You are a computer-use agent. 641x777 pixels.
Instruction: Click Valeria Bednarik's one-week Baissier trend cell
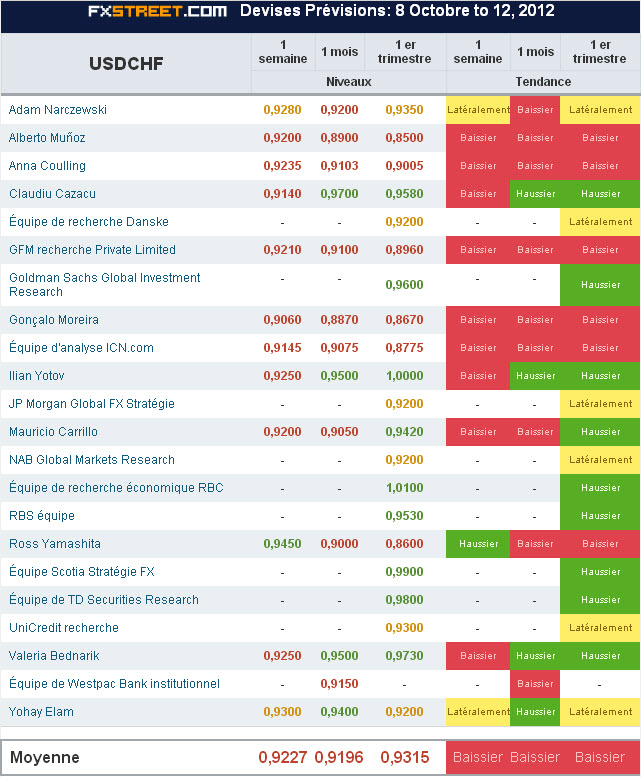tap(478, 656)
